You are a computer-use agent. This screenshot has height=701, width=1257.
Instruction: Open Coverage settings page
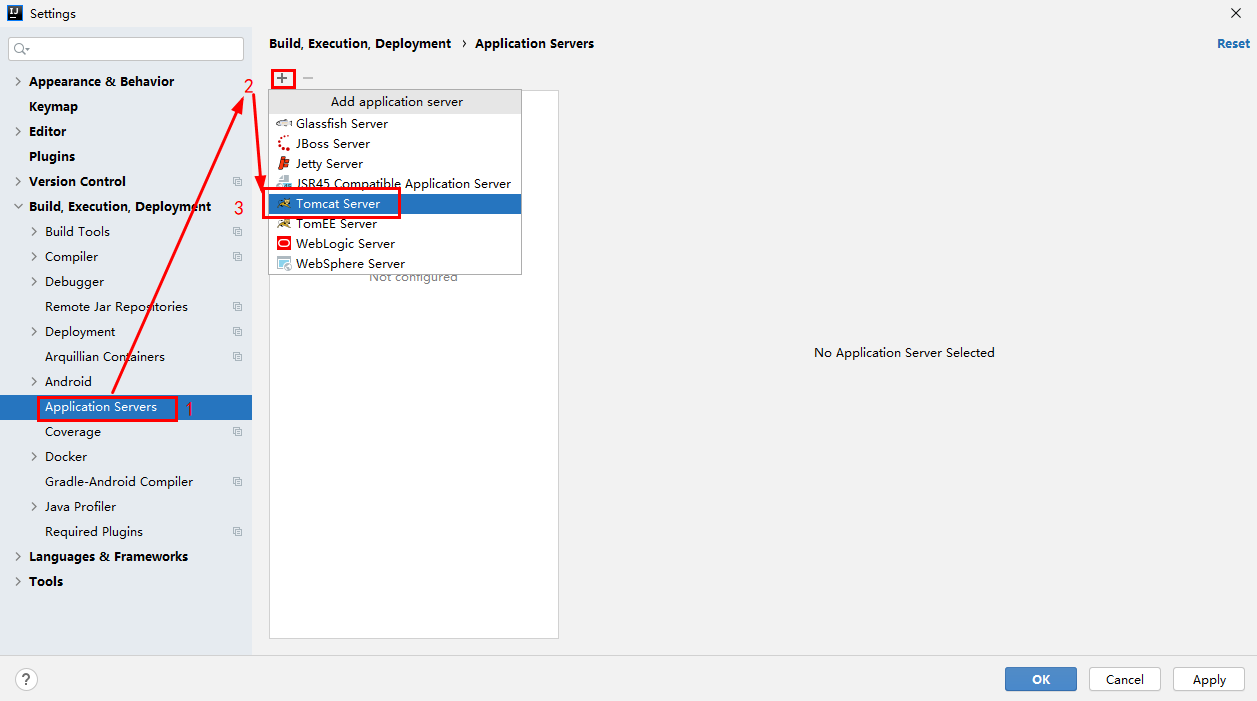click(x=73, y=432)
